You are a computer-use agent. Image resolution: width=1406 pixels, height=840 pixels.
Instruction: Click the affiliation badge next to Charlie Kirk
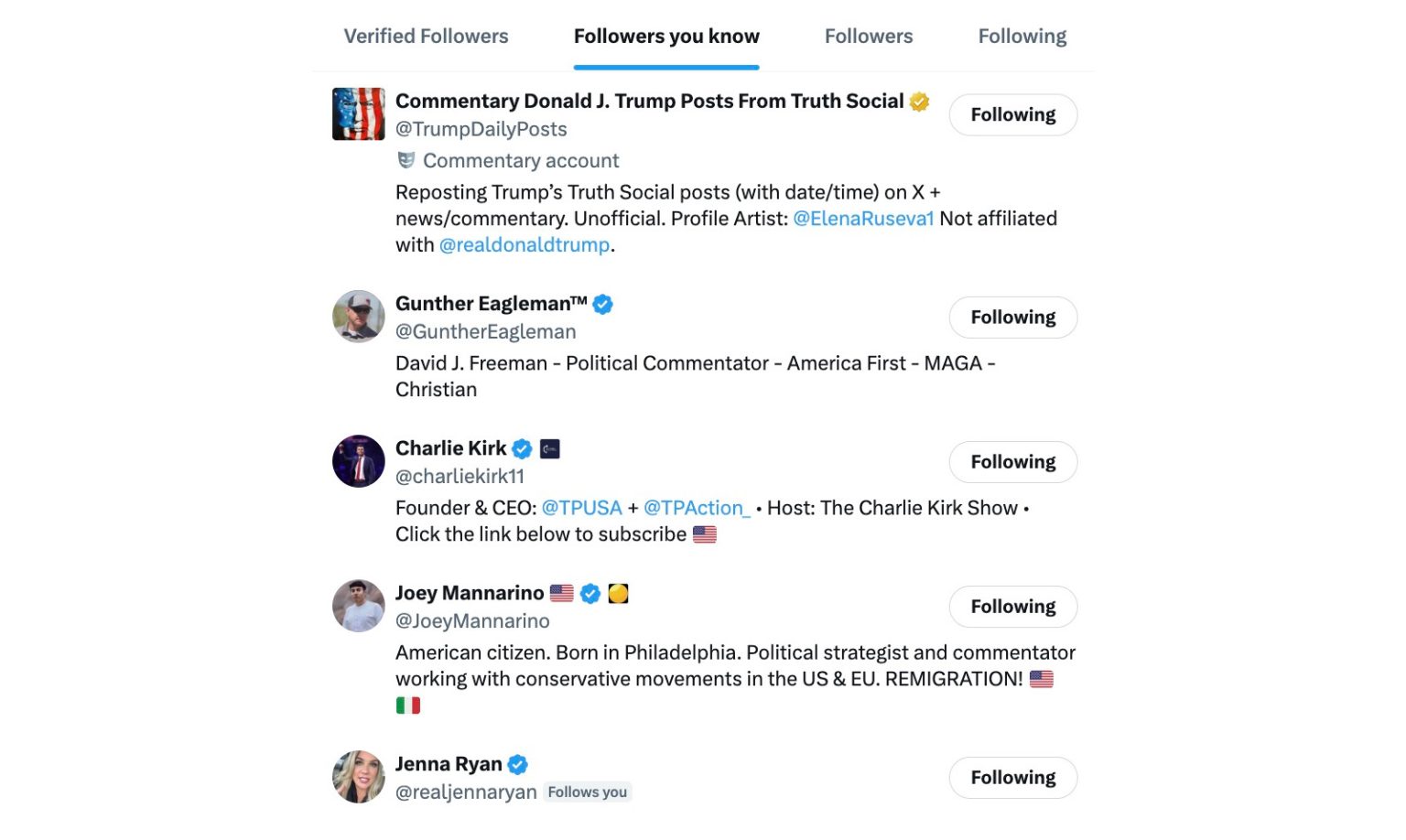click(550, 448)
